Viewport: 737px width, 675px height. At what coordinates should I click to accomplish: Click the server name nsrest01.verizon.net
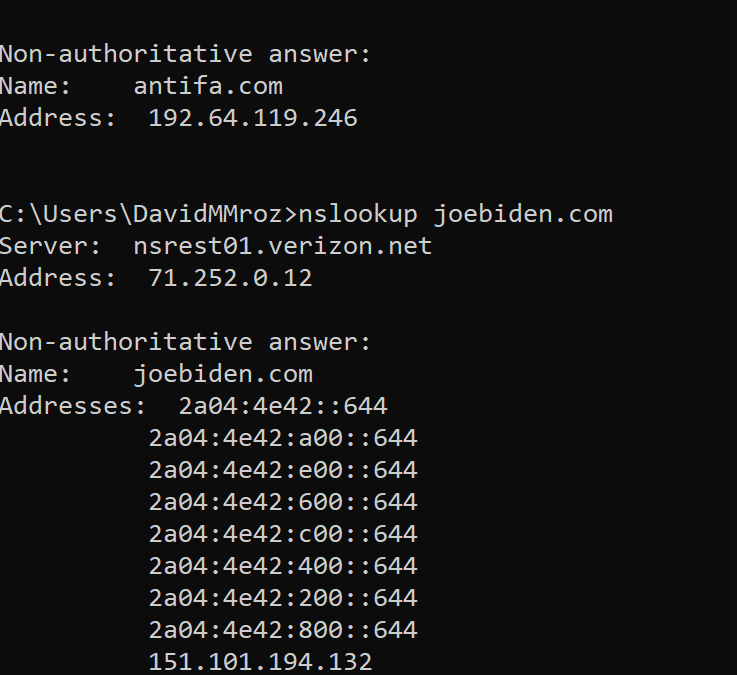282,246
